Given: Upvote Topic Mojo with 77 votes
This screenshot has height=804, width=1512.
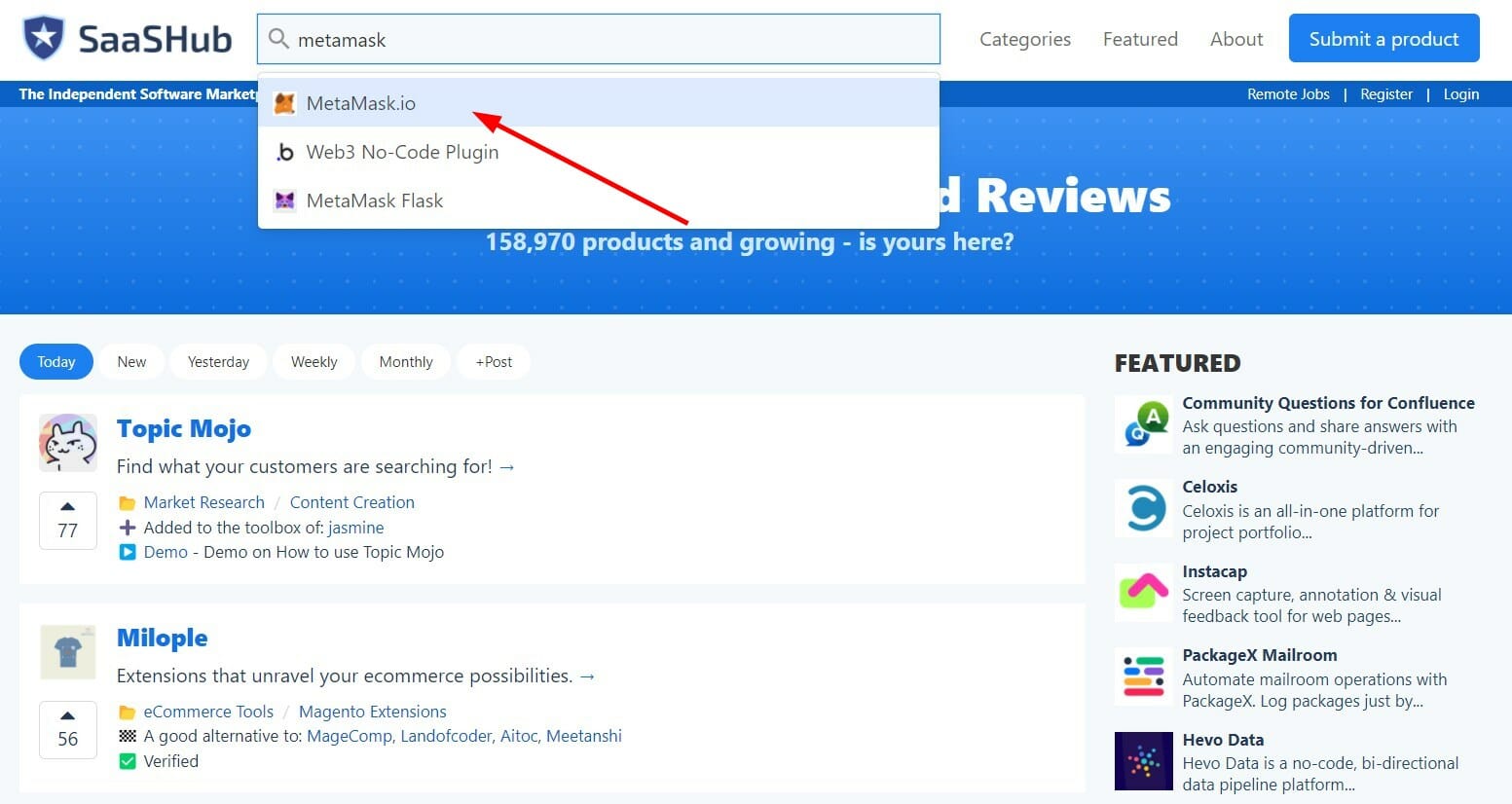Looking at the screenshot, I should pyautogui.click(x=67, y=521).
